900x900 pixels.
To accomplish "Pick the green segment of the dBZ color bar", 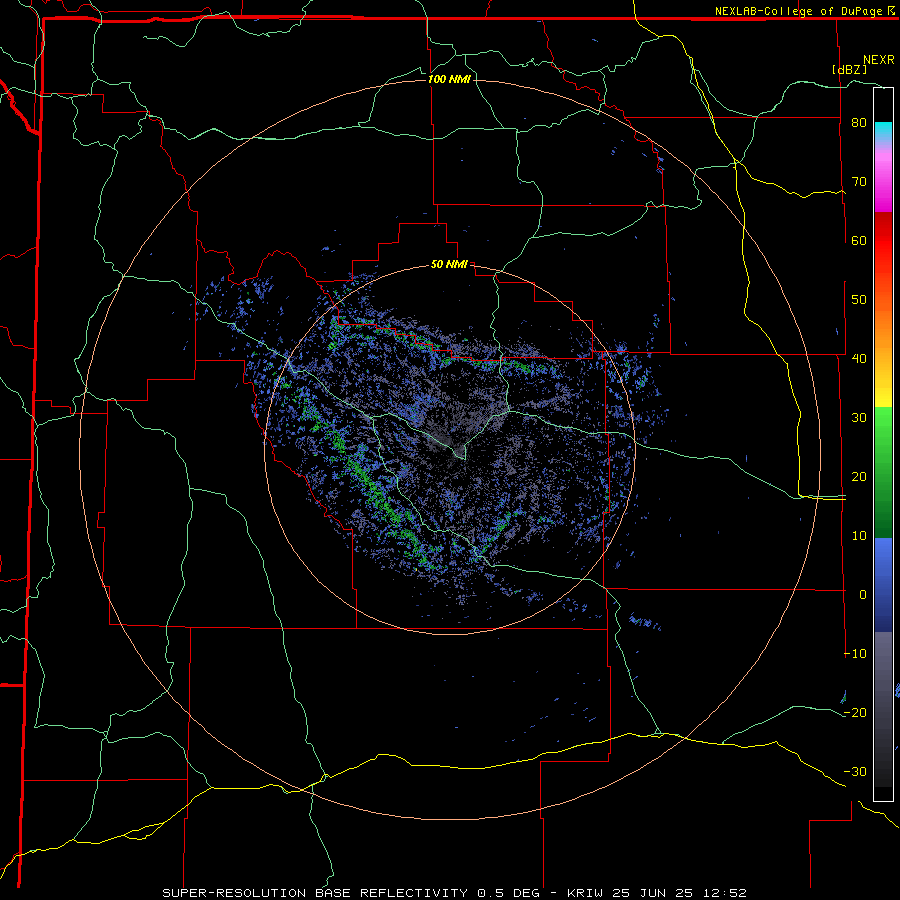I will point(883,472).
